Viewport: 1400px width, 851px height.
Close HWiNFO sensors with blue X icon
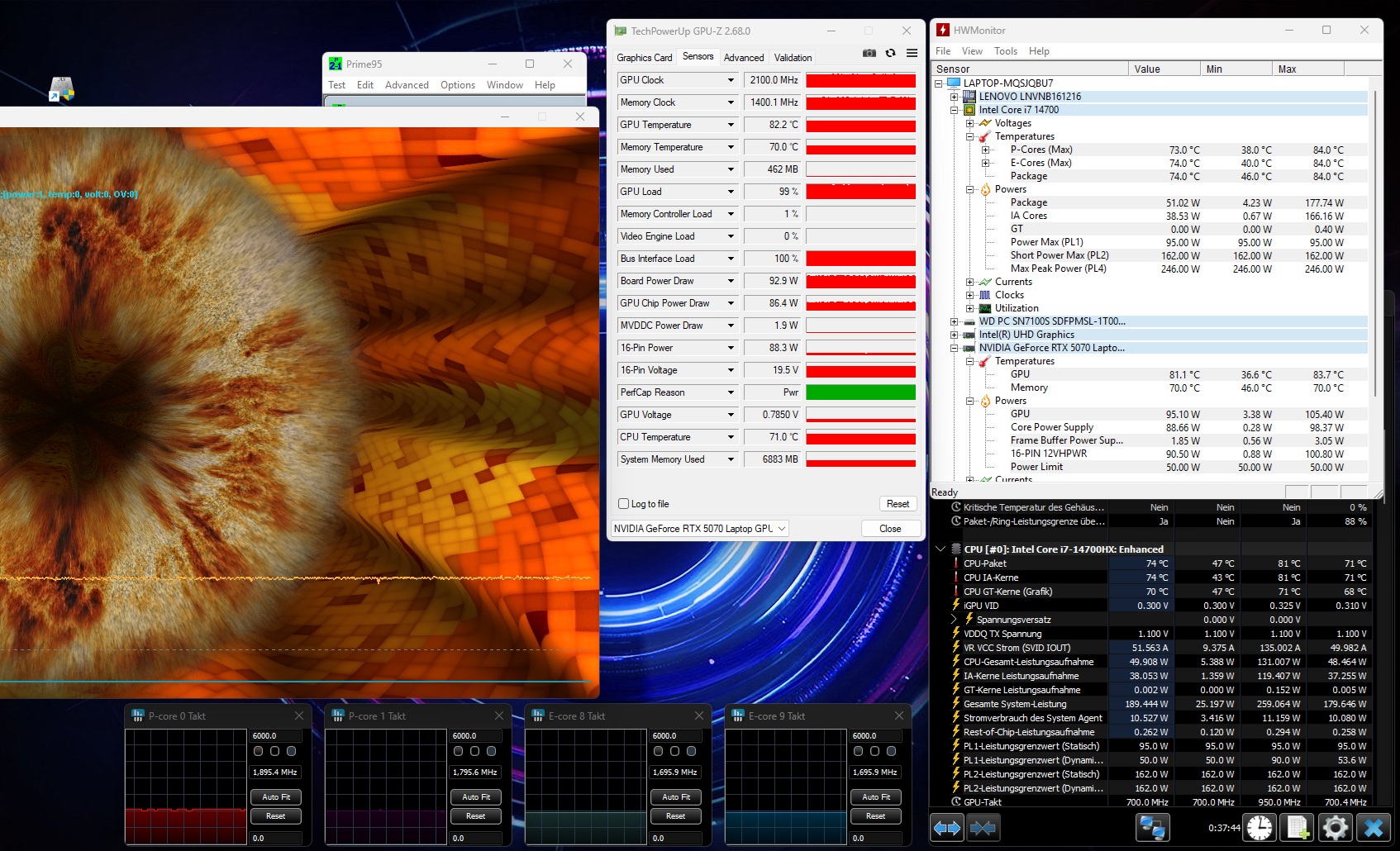pos(1374,827)
